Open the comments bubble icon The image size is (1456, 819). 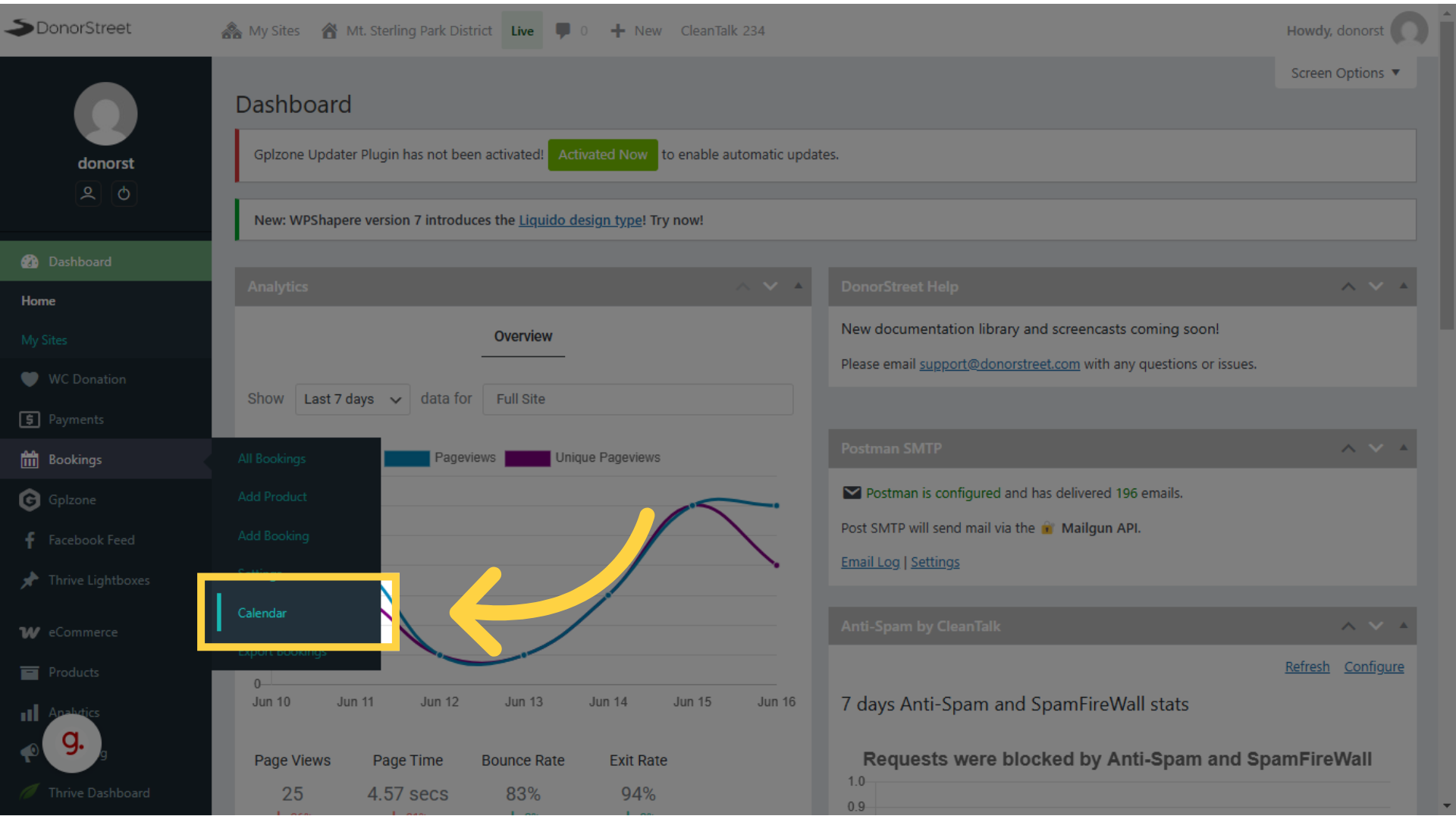tap(563, 30)
